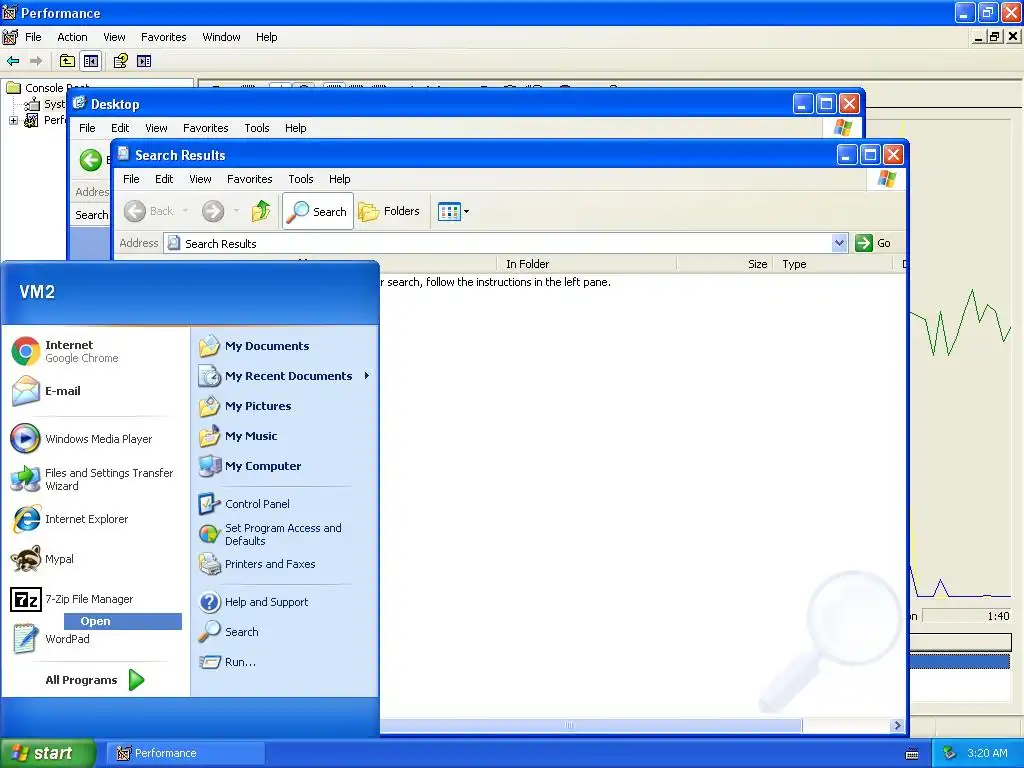1024x768 pixels.
Task: Click the Open context menu item
Action: click(x=123, y=621)
